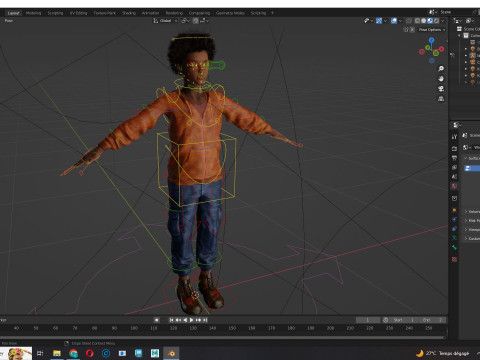Toggle X-ray view mode
The width and height of the screenshot is (480, 360).
coord(409,21)
